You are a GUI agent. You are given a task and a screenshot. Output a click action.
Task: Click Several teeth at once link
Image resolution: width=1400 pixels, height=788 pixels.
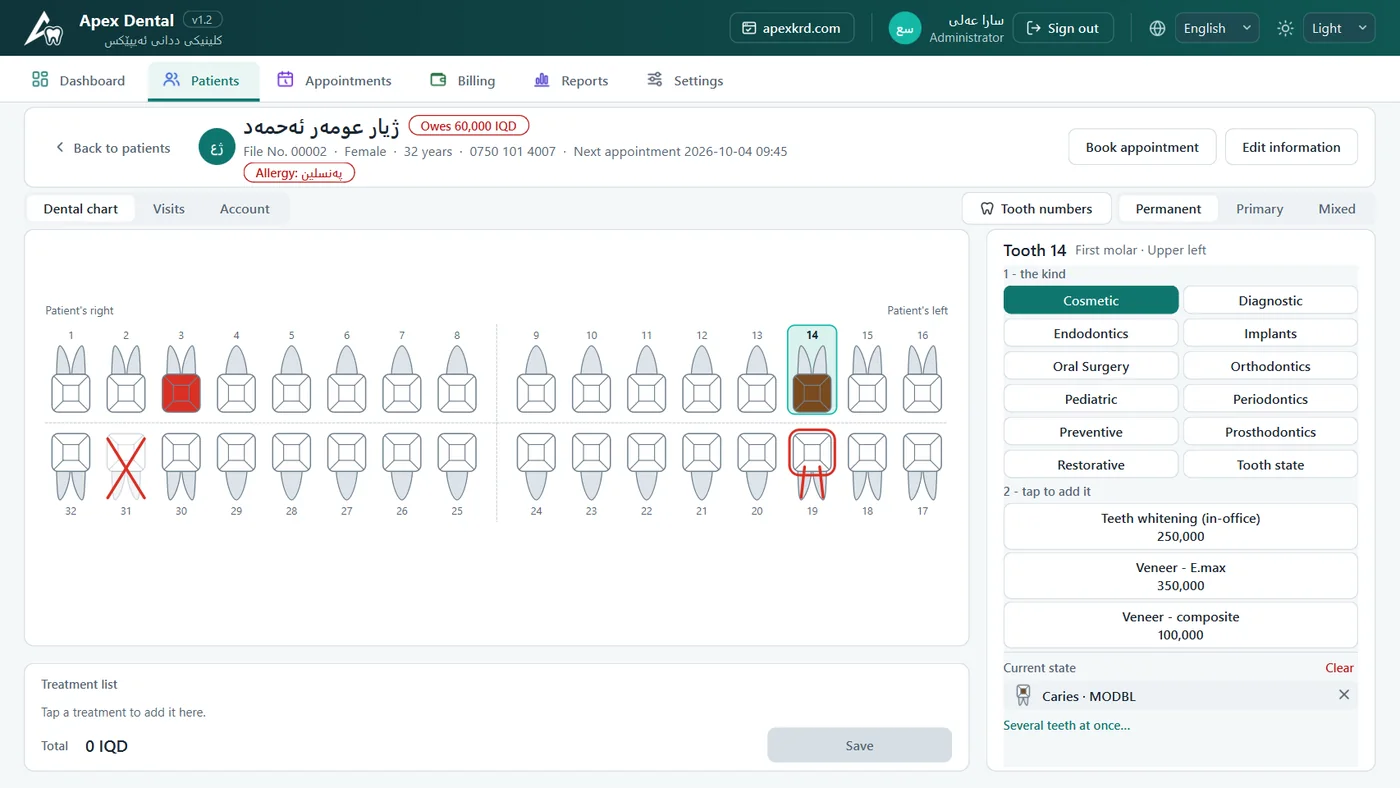[x=1067, y=725]
